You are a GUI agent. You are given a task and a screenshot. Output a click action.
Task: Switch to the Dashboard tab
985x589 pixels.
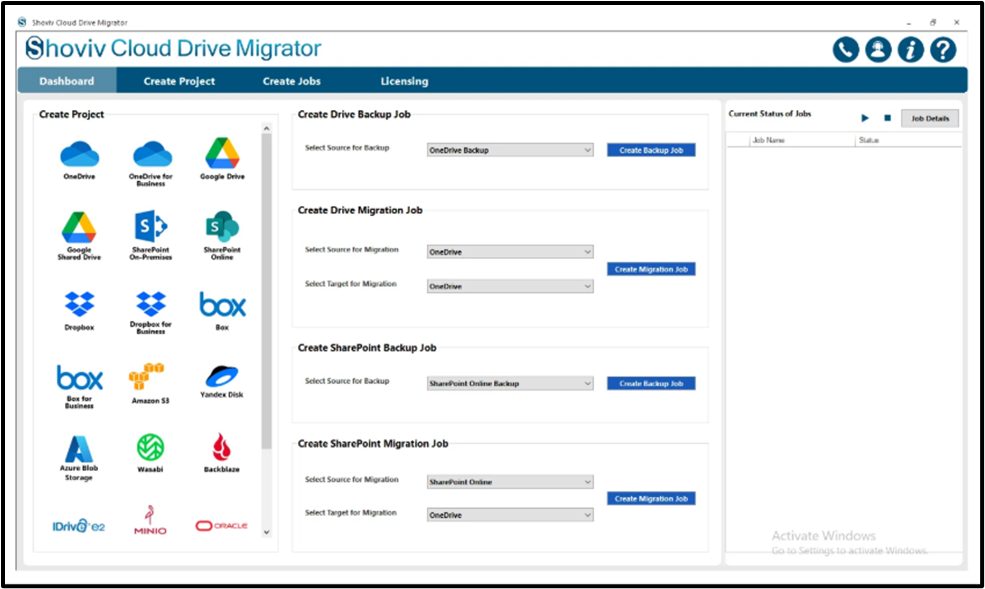coord(67,81)
